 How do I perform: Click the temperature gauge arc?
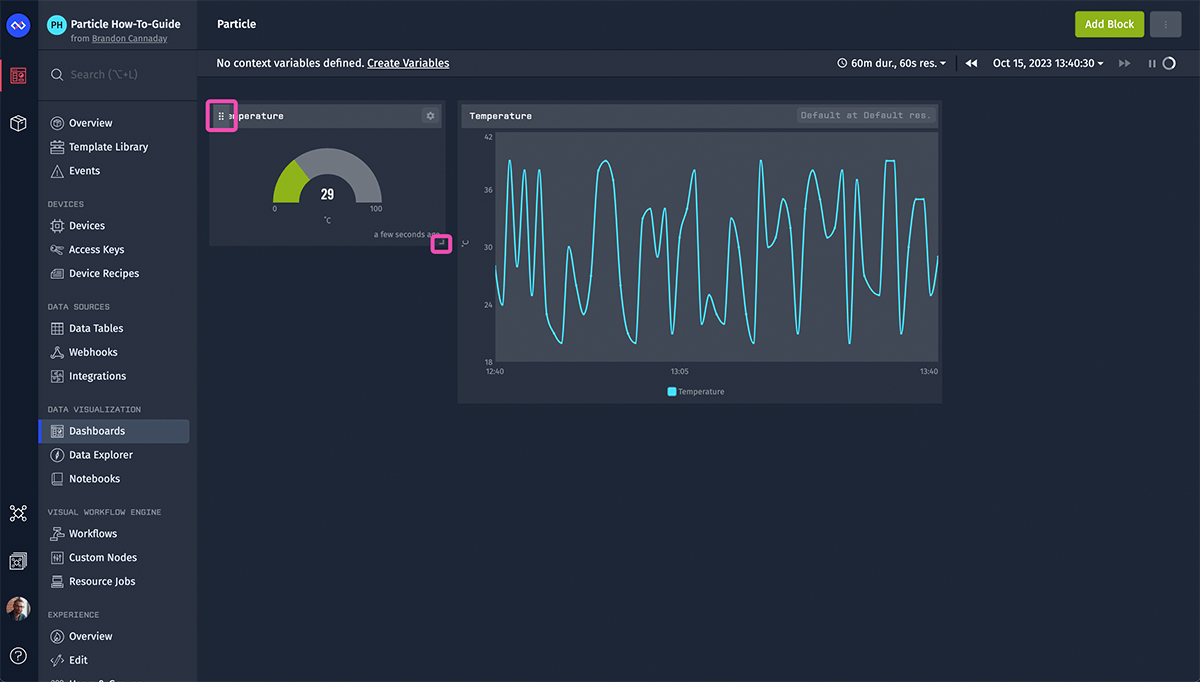(x=328, y=175)
